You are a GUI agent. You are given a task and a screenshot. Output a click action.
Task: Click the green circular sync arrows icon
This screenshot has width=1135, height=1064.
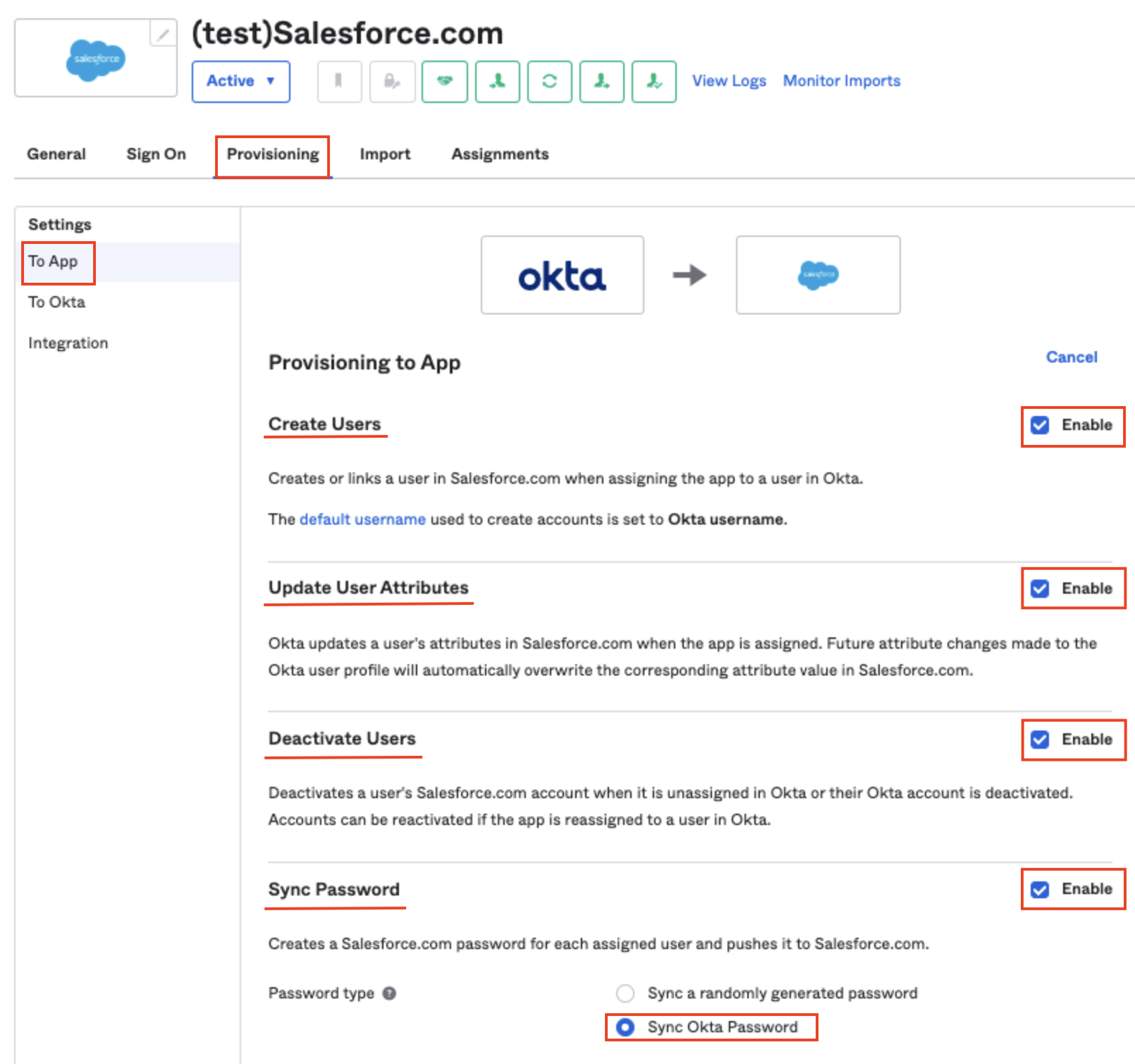point(549,82)
